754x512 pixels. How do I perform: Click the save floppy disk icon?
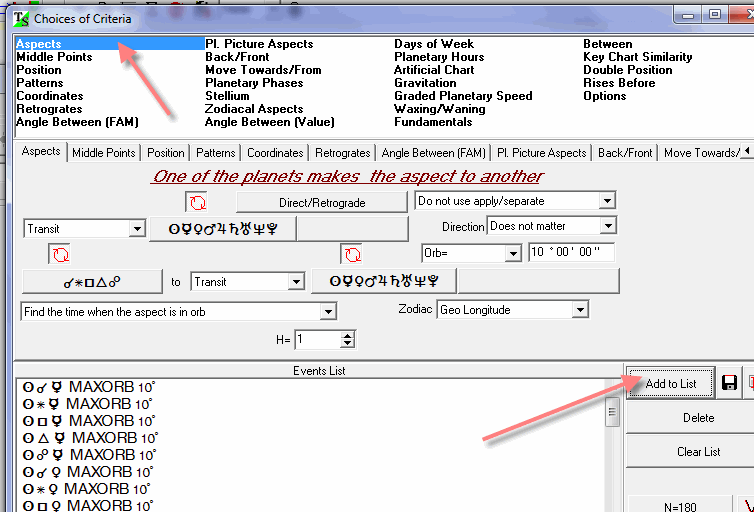click(729, 383)
